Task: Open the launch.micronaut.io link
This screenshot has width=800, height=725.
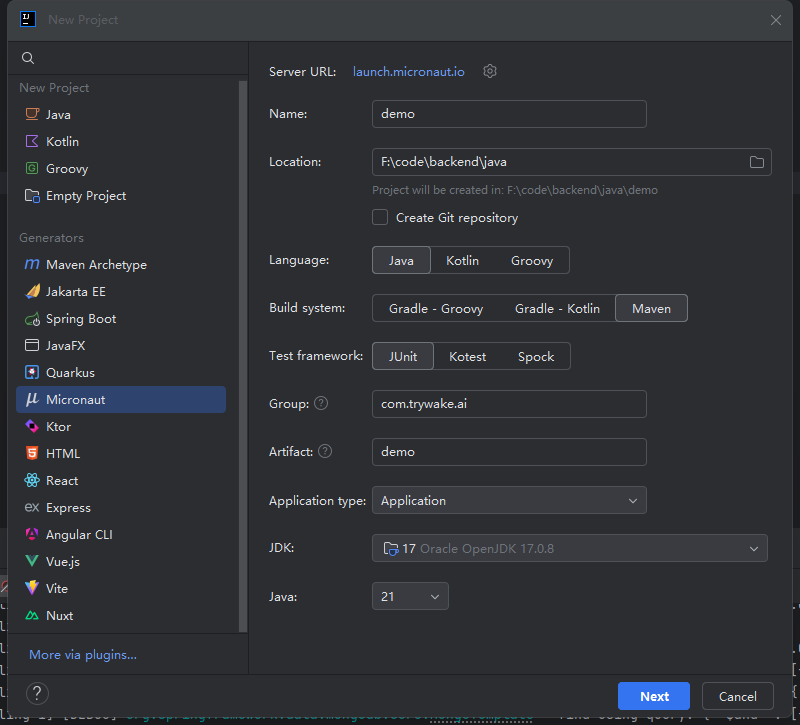Action: pyautogui.click(x=409, y=71)
